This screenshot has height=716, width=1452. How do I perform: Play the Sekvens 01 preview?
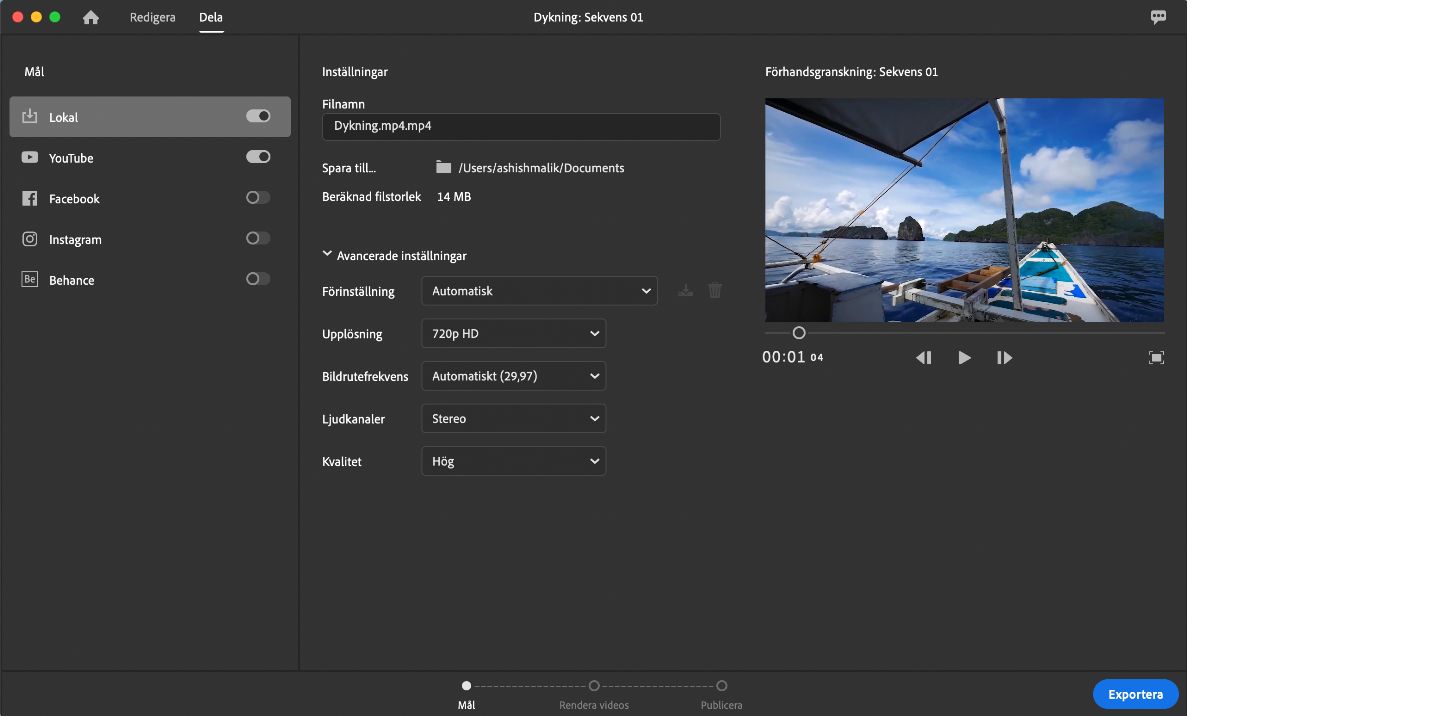964,358
